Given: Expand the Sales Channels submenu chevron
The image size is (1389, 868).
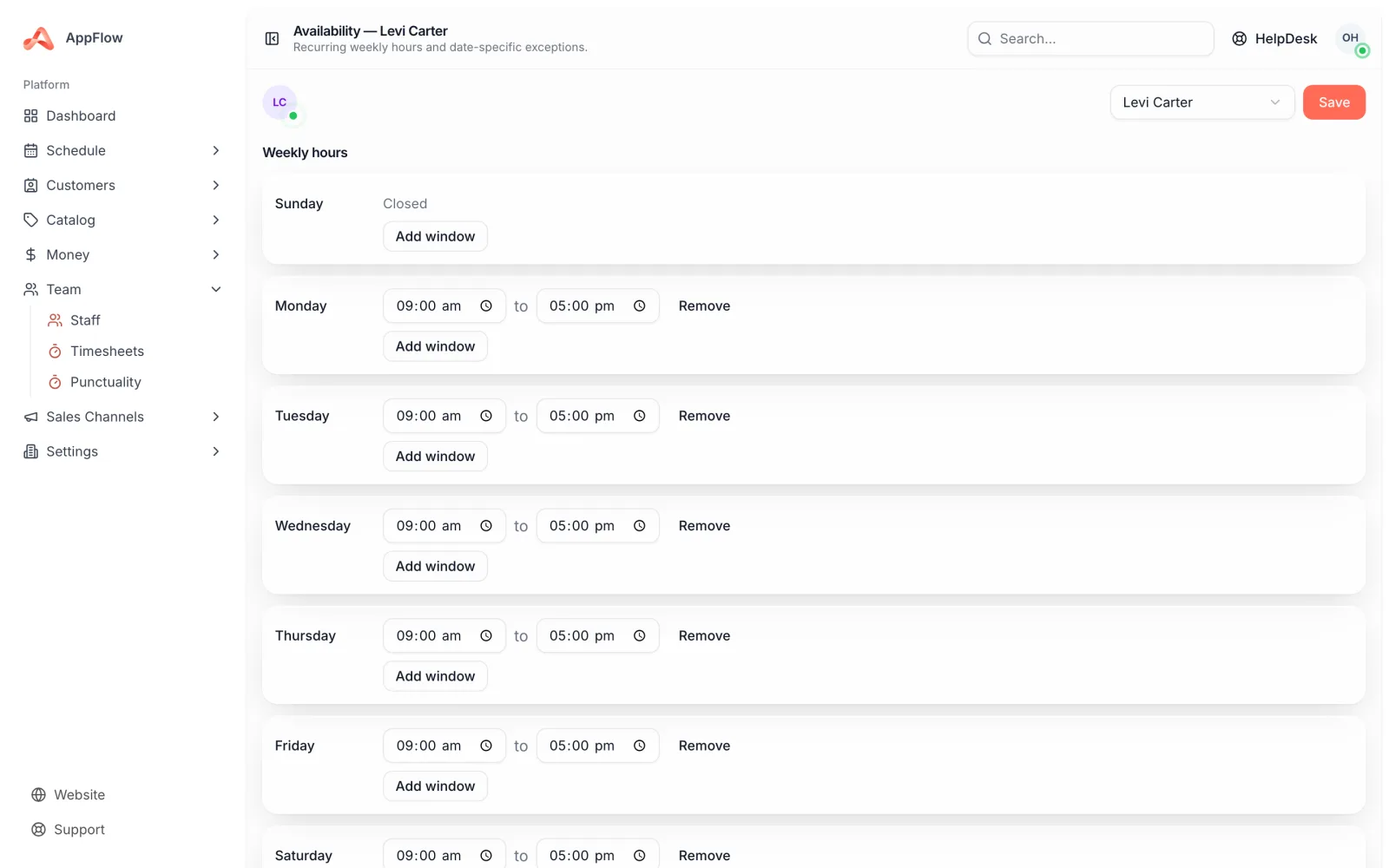Looking at the screenshot, I should (x=216, y=417).
